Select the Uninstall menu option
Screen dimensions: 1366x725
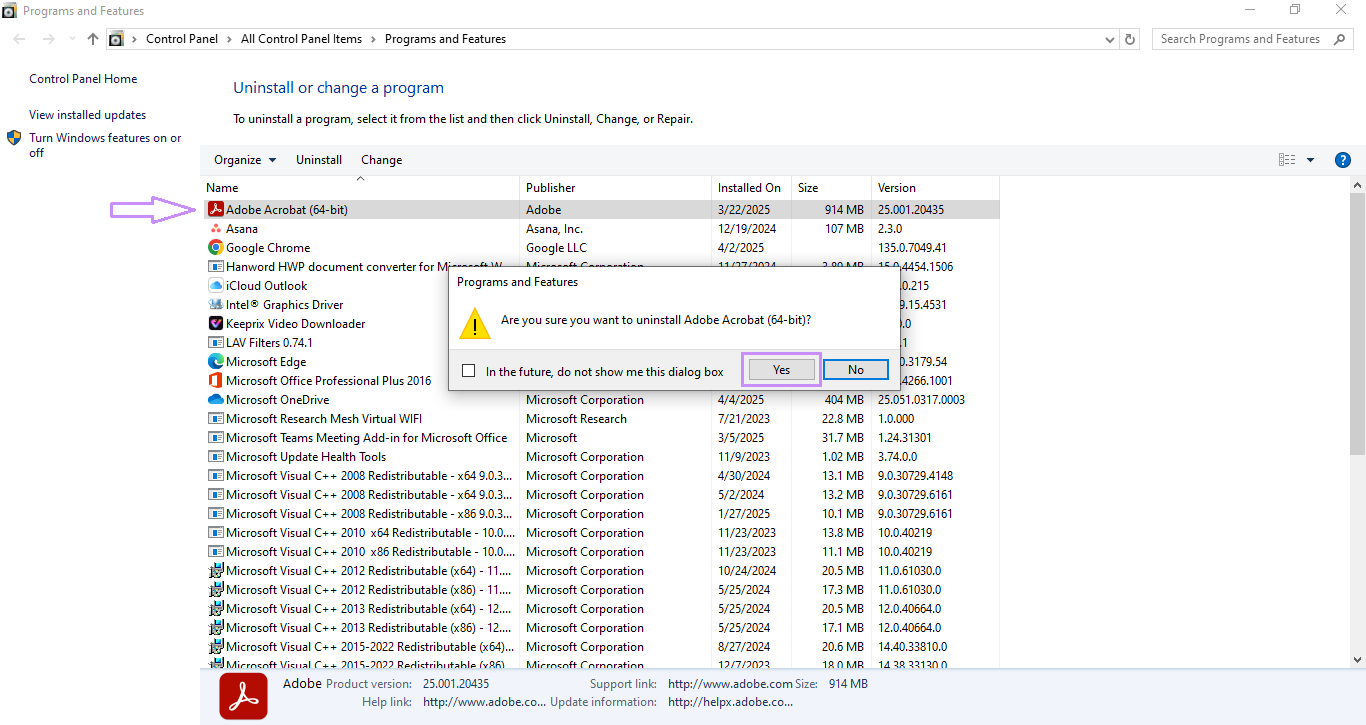318,159
